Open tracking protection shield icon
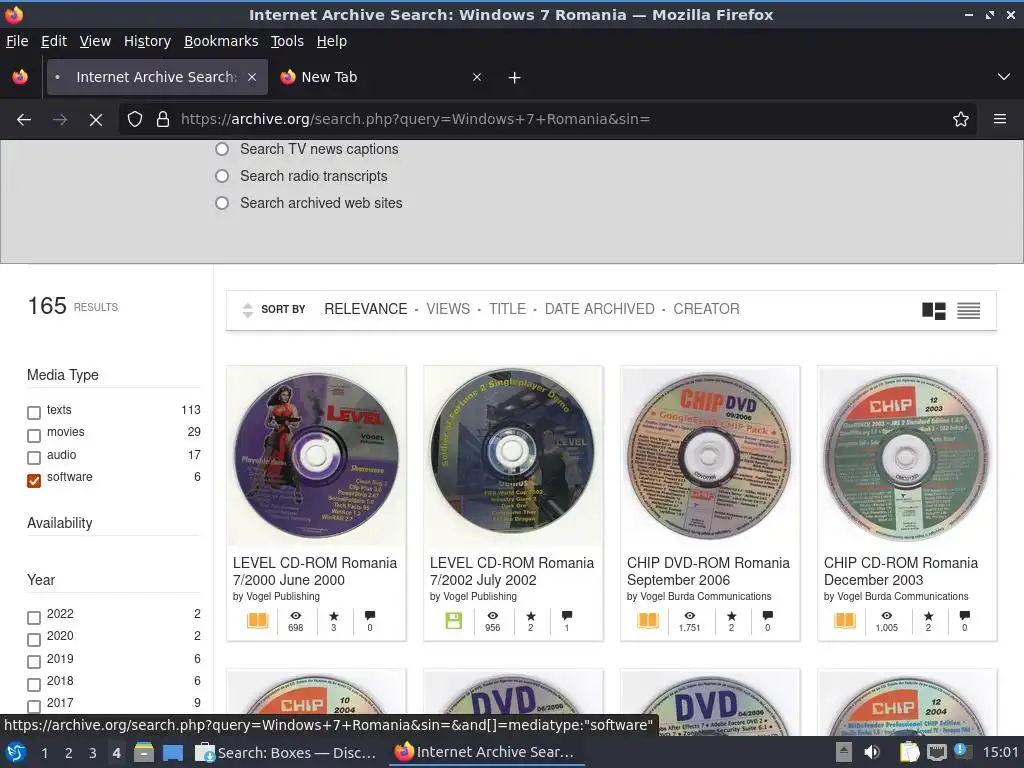The image size is (1024, 768). [135, 120]
